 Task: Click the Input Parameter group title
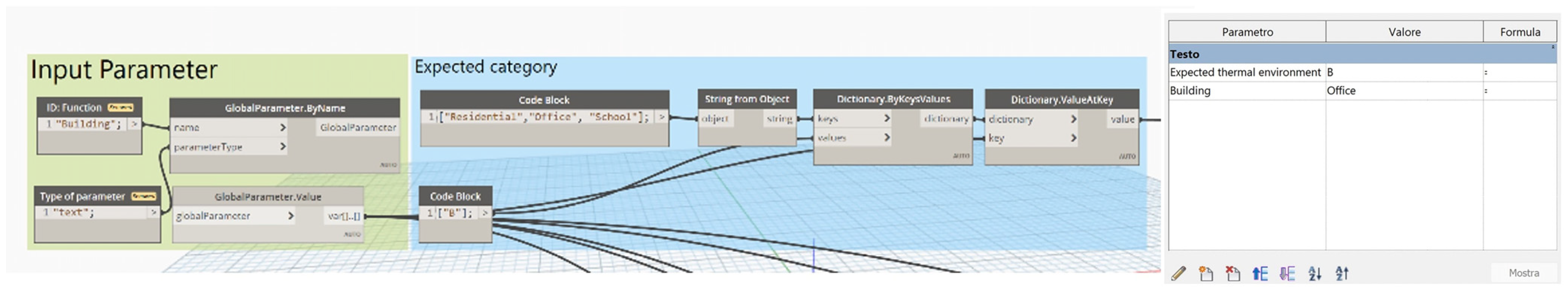click(x=124, y=70)
